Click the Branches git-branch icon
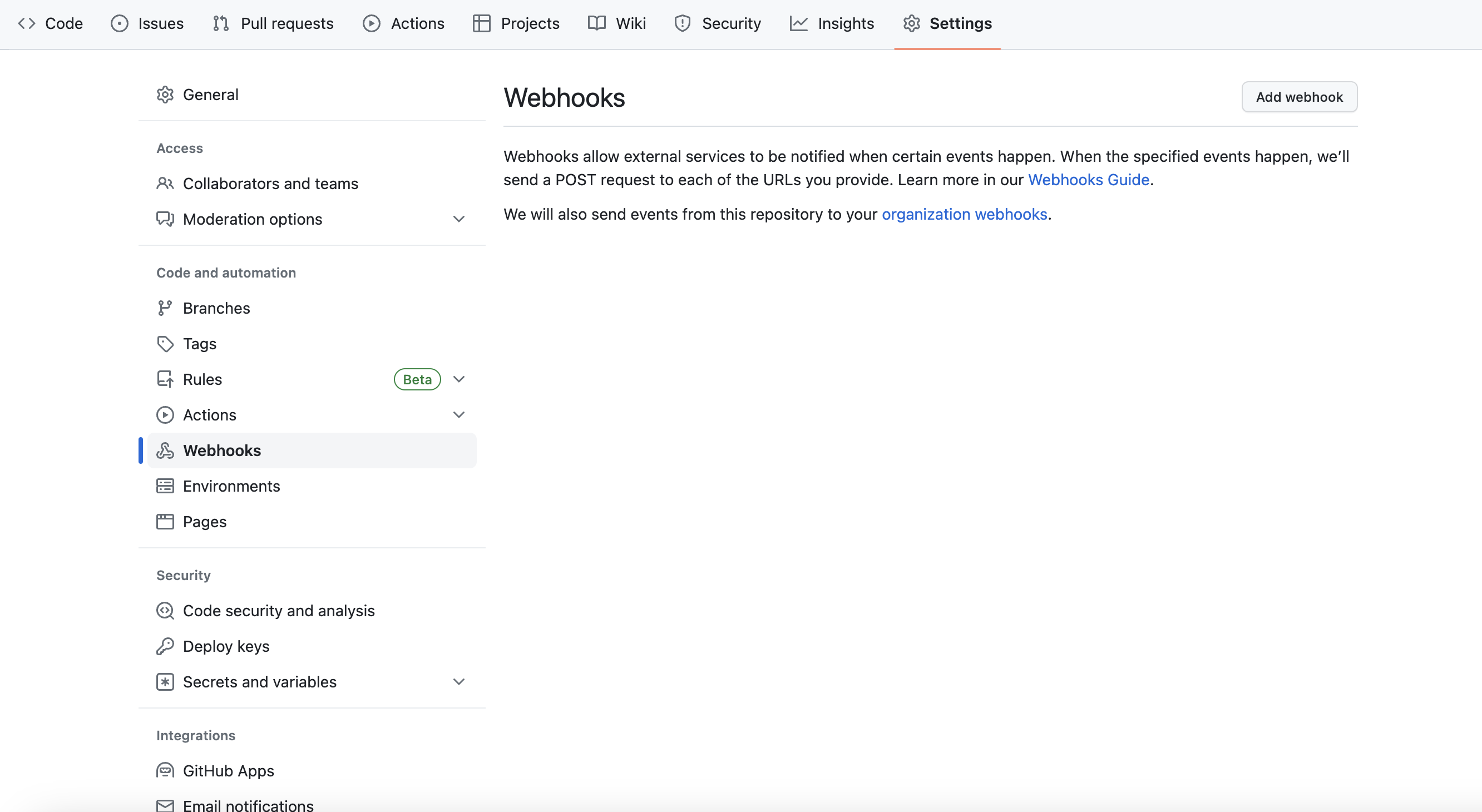This screenshot has height=812, width=1482. pyautogui.click(x=165, y=308)
